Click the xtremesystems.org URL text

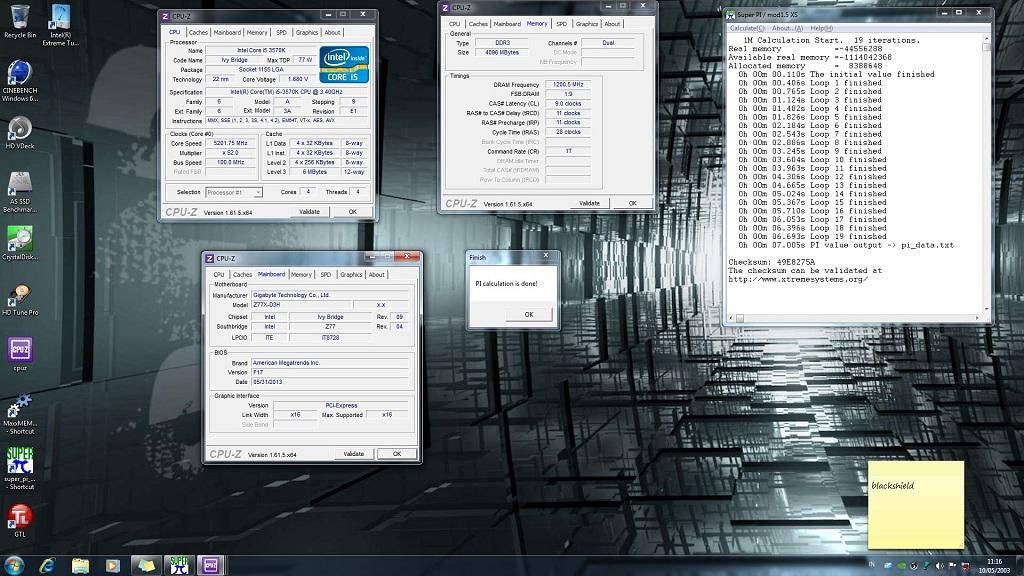(798, 279)
